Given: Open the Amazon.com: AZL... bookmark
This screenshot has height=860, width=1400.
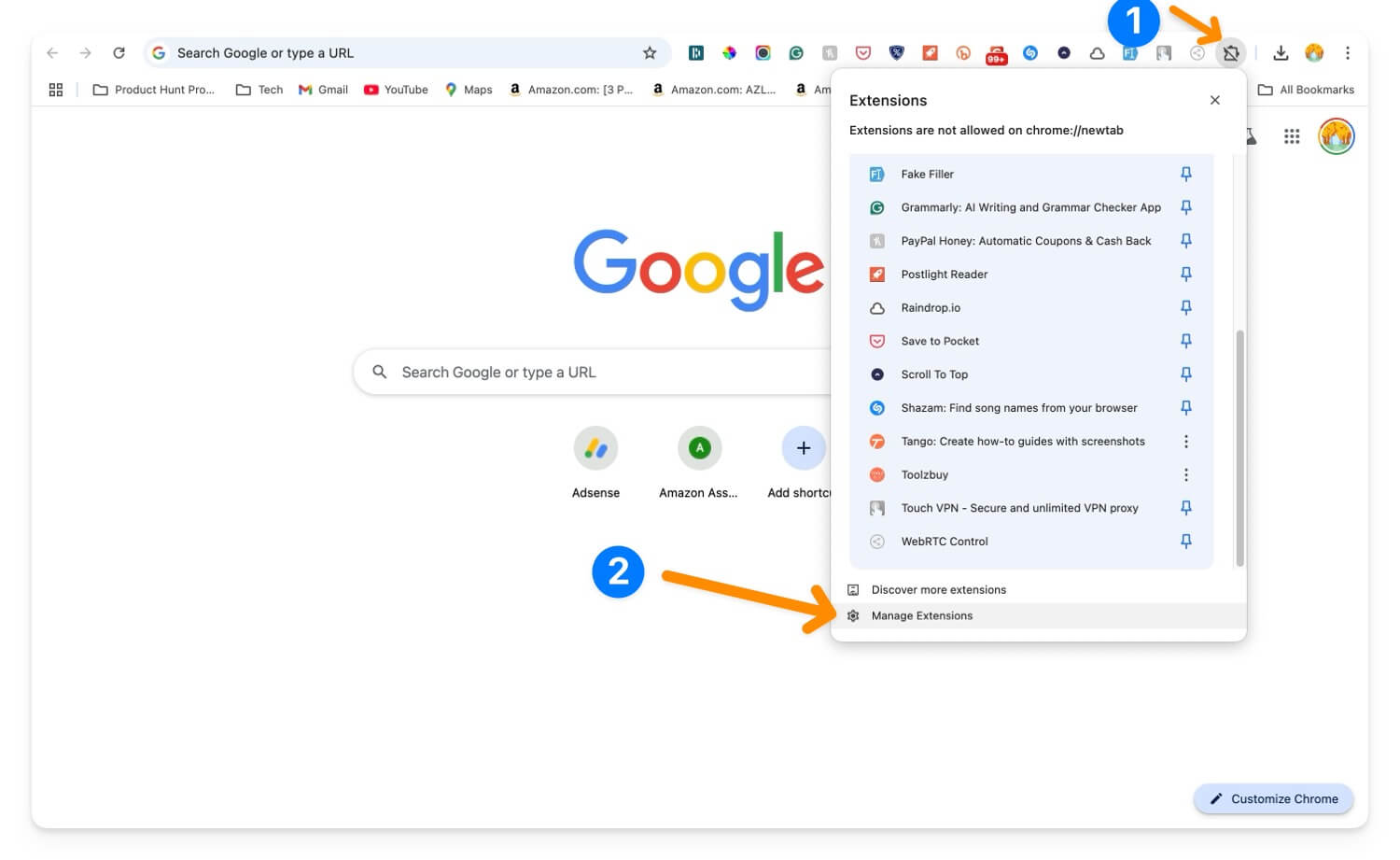Looking at the screenshot, I should [714, 90].
